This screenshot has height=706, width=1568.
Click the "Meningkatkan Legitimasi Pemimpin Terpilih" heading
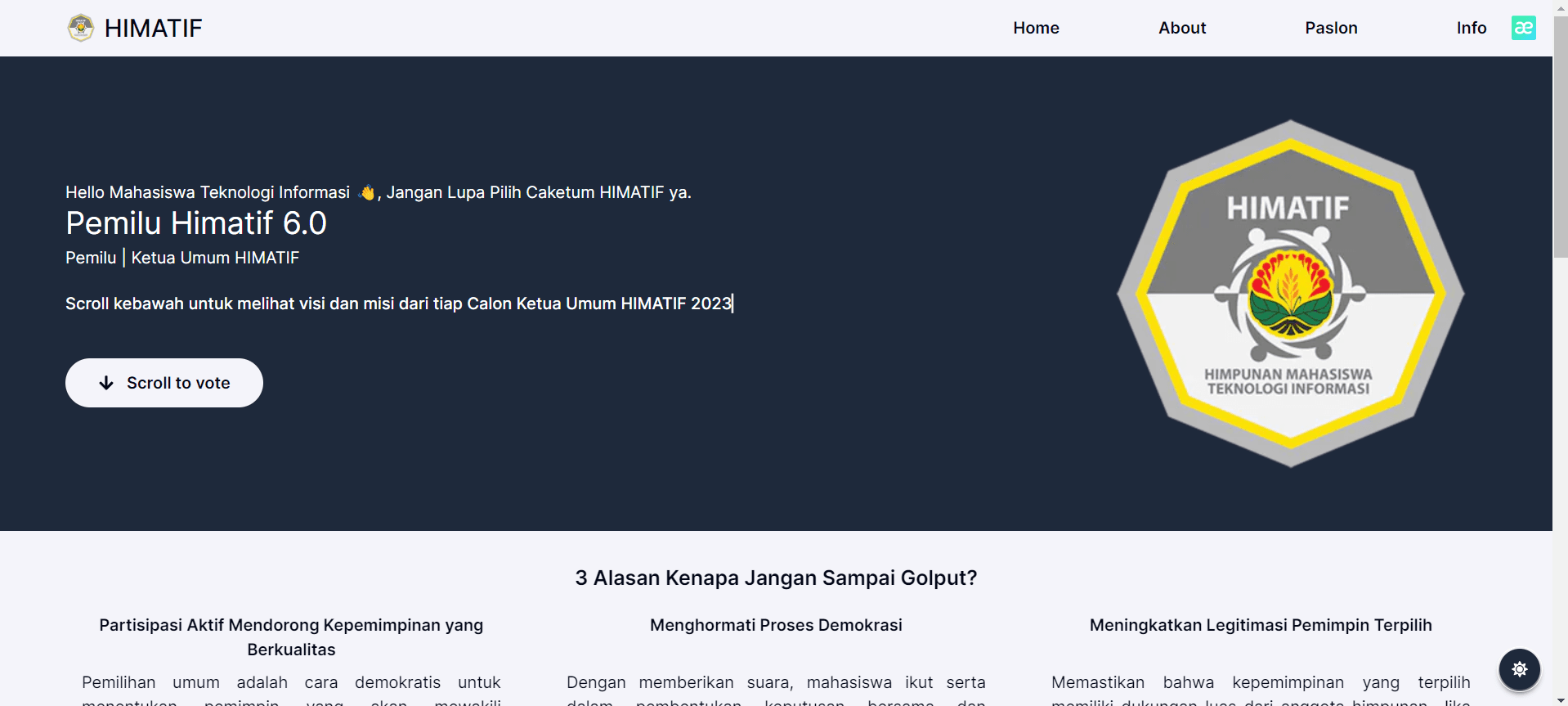1260,625
